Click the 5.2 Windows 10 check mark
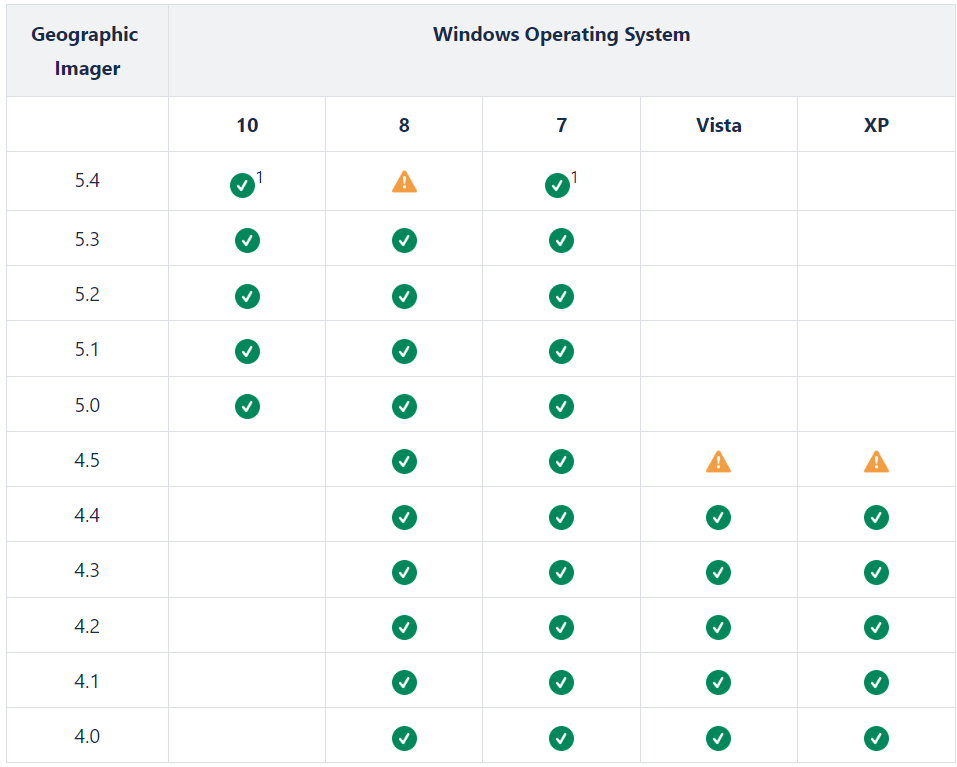The width and height of the screenshot is (957, 767). tap(247, 297)
